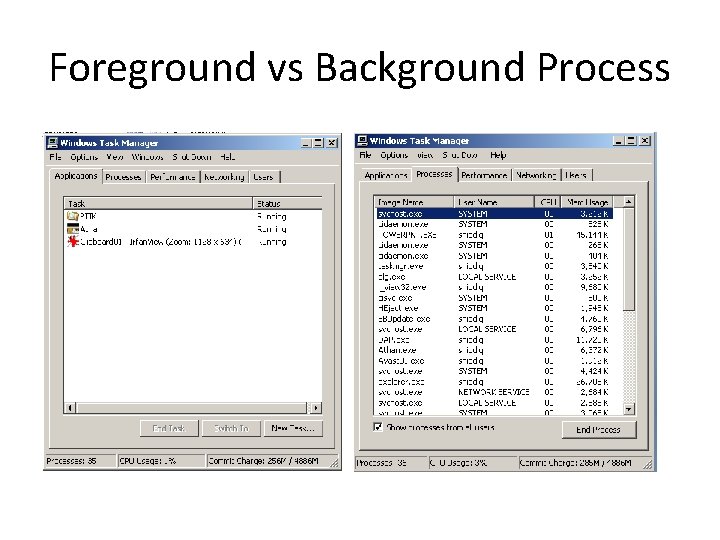Screen dimensions: 720x540
Task: Click the task list right scroll arrow
Action: click(x=315, y=407)
